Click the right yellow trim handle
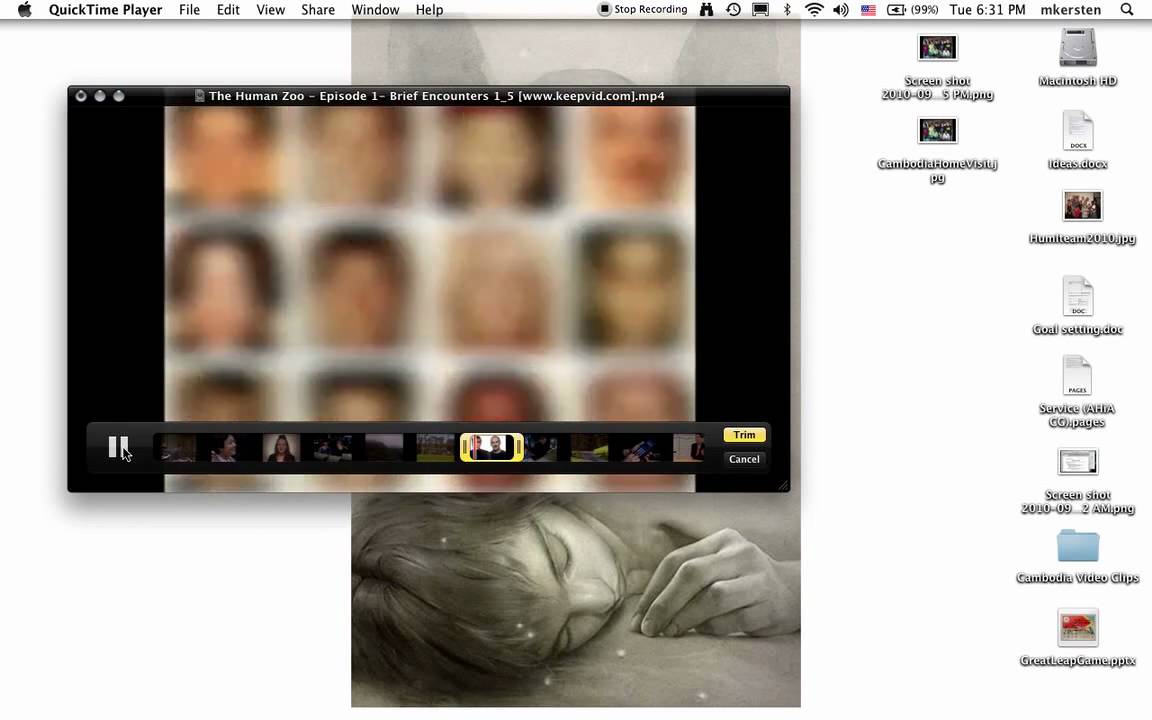This screenshot has width=1152, height=720. 519,447
